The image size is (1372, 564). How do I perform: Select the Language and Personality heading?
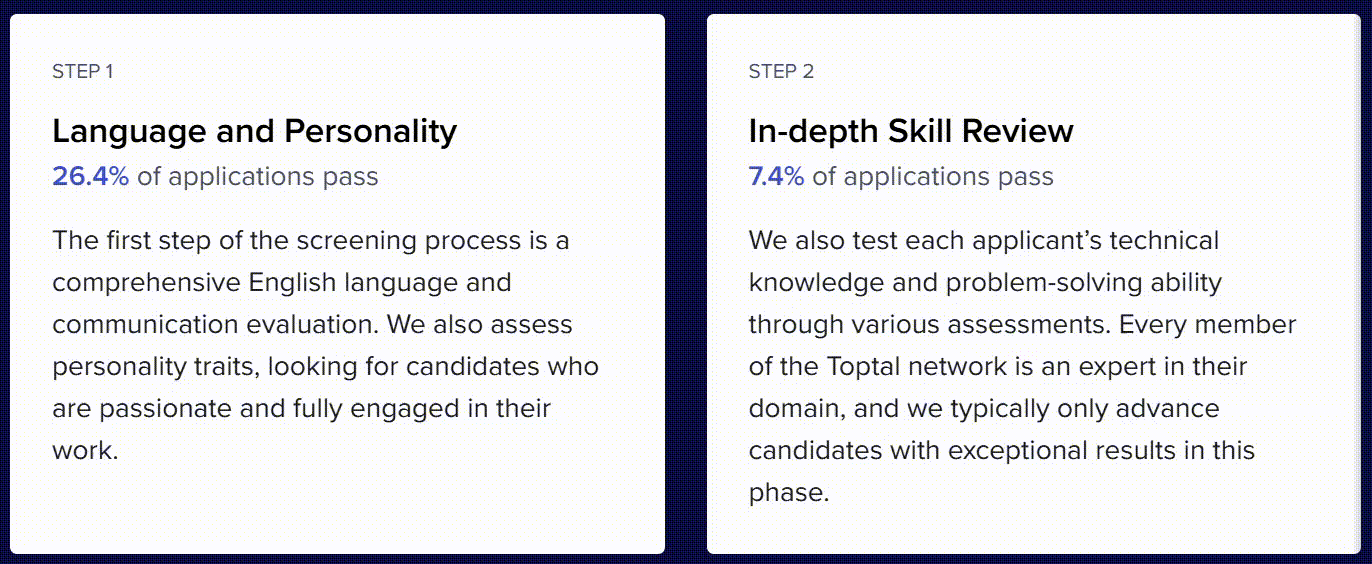click(x=254, y=131)
